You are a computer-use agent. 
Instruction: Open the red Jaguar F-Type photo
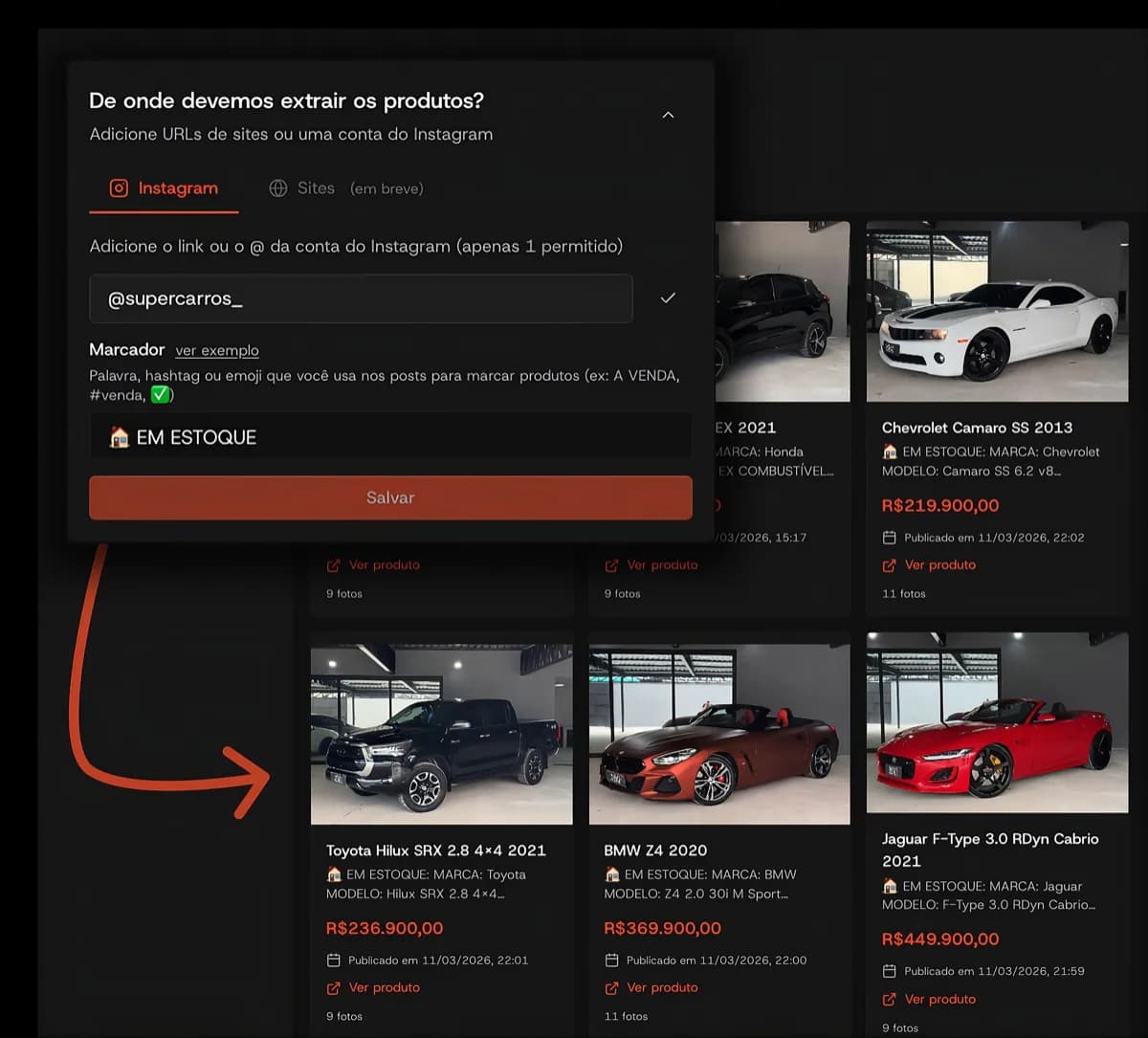point(997,722)
